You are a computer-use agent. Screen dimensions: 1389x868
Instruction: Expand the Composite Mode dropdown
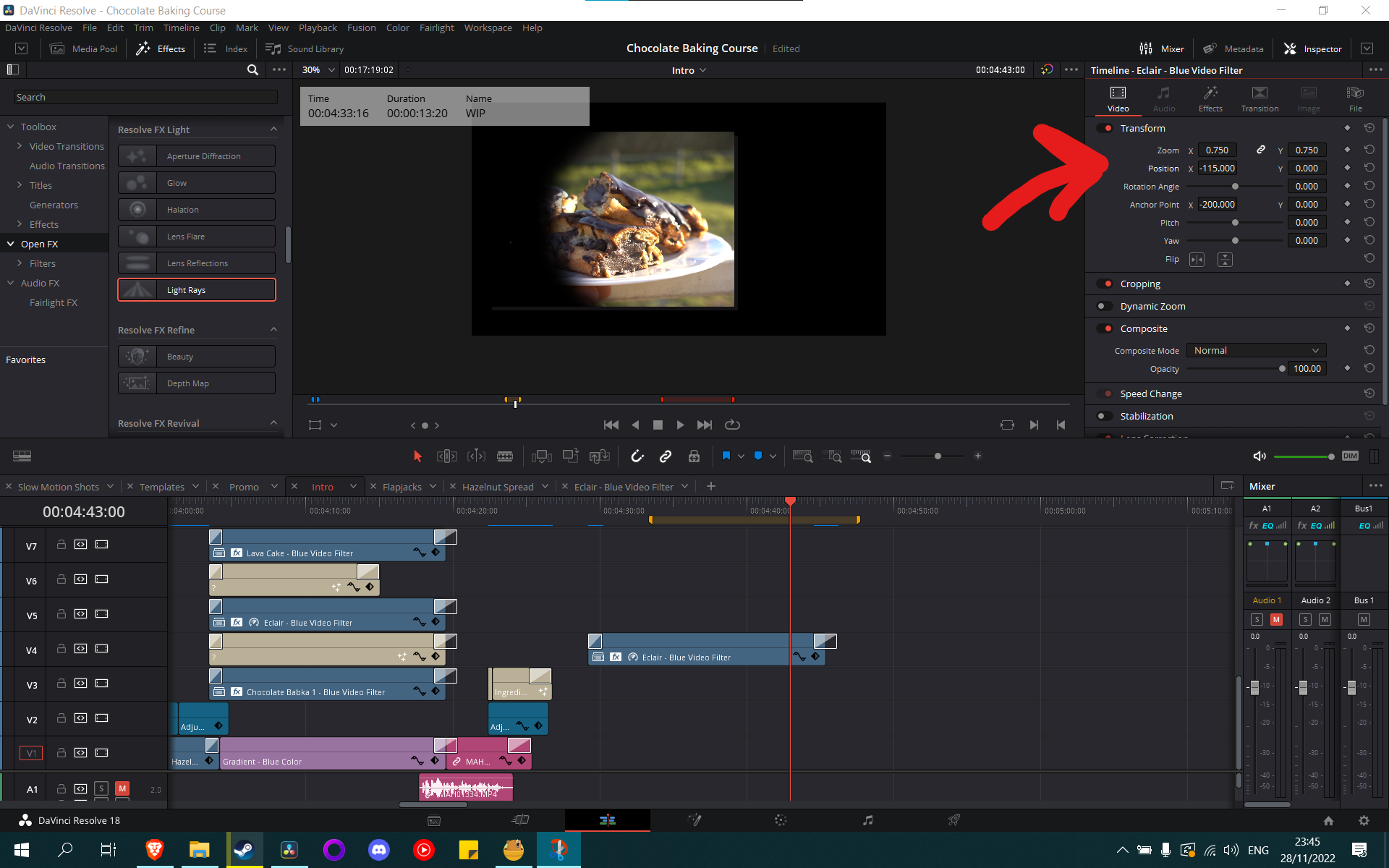tap(1255, 350)
